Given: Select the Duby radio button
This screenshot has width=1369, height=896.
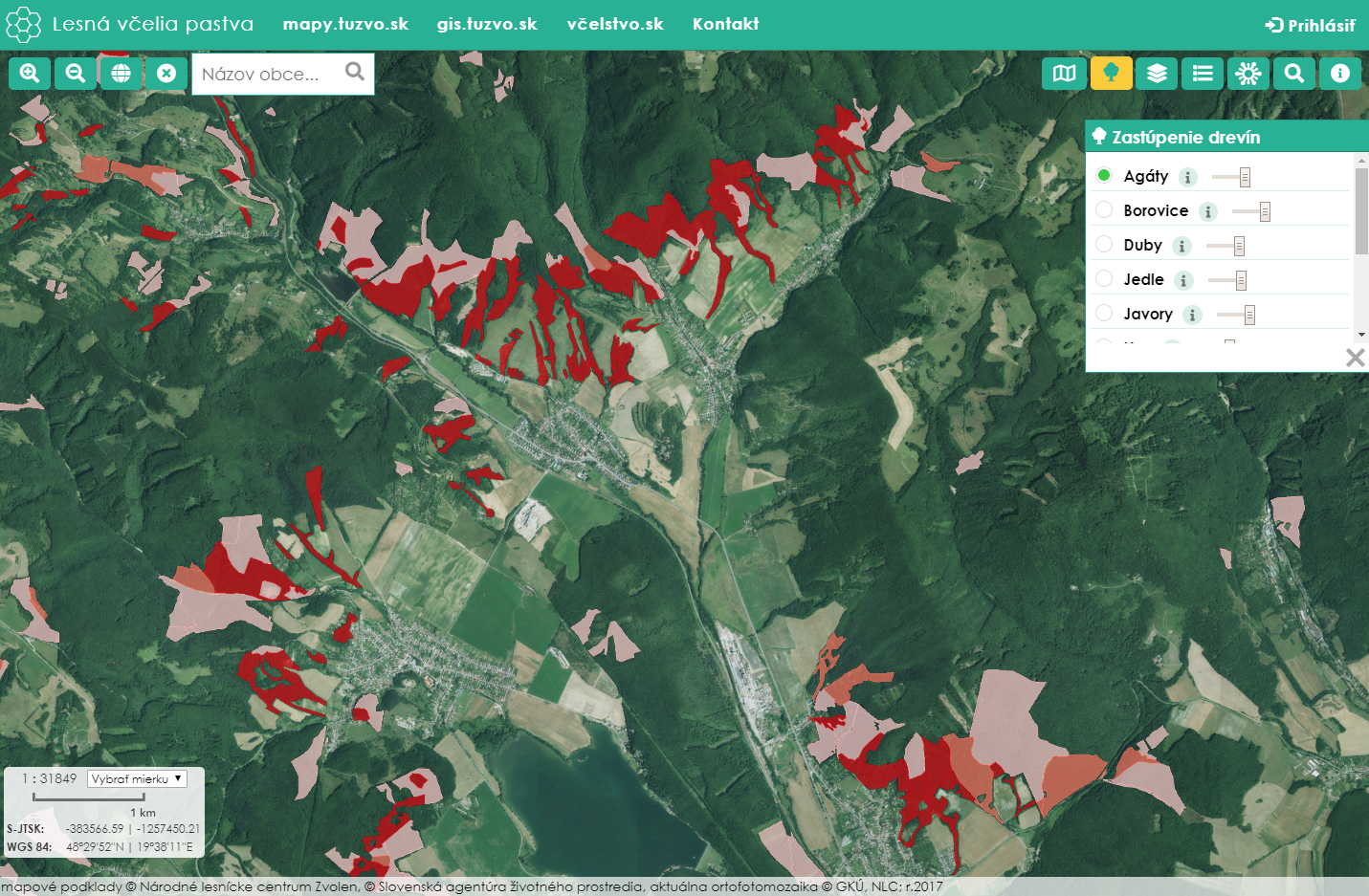Looking at the screenshot, I should point(1104,244).
